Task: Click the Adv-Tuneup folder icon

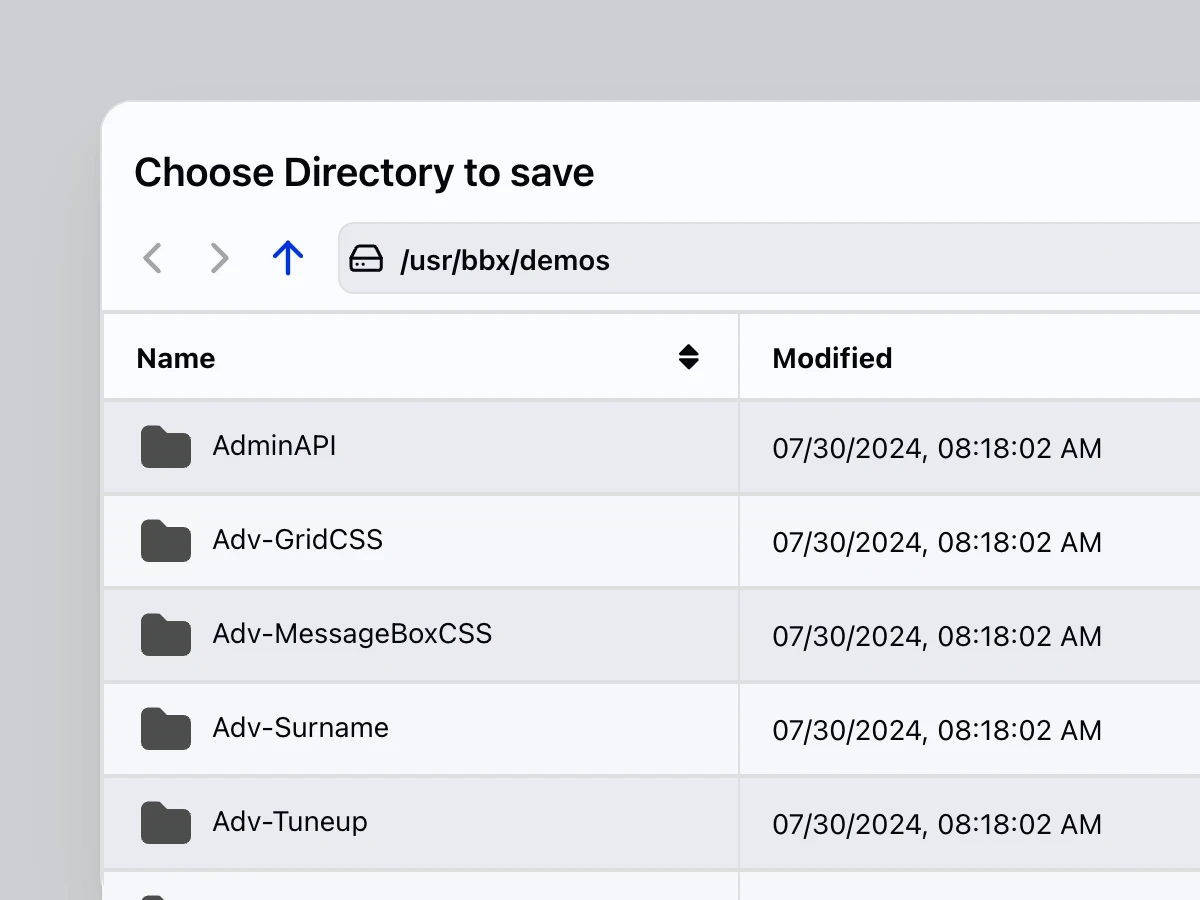Action: click(x=165, y=823)
